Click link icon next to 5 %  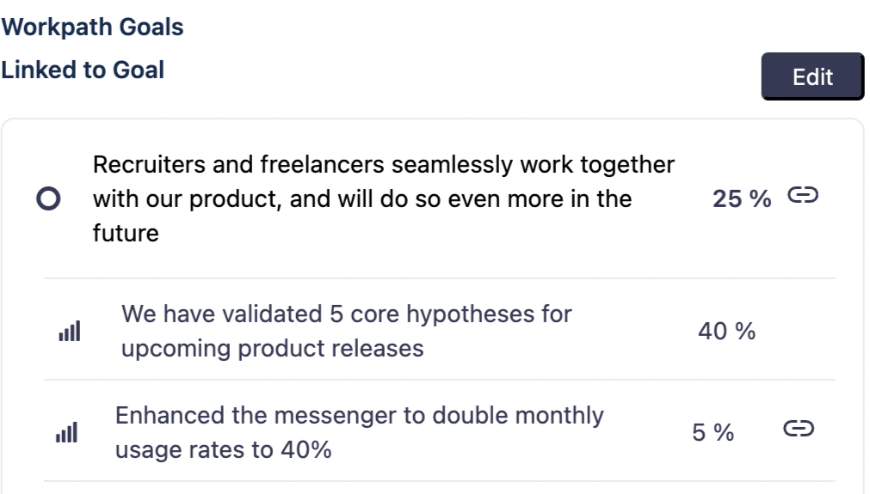point(797,429)
